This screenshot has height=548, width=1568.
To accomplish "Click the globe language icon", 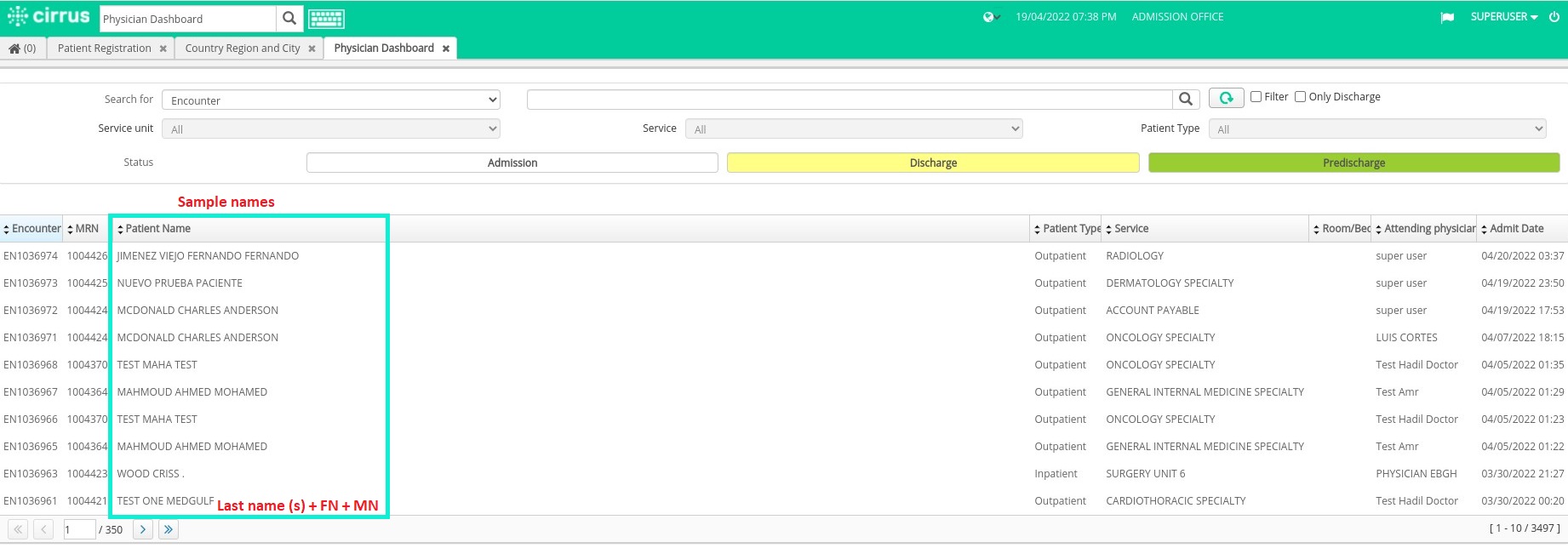I will (990, 17).
